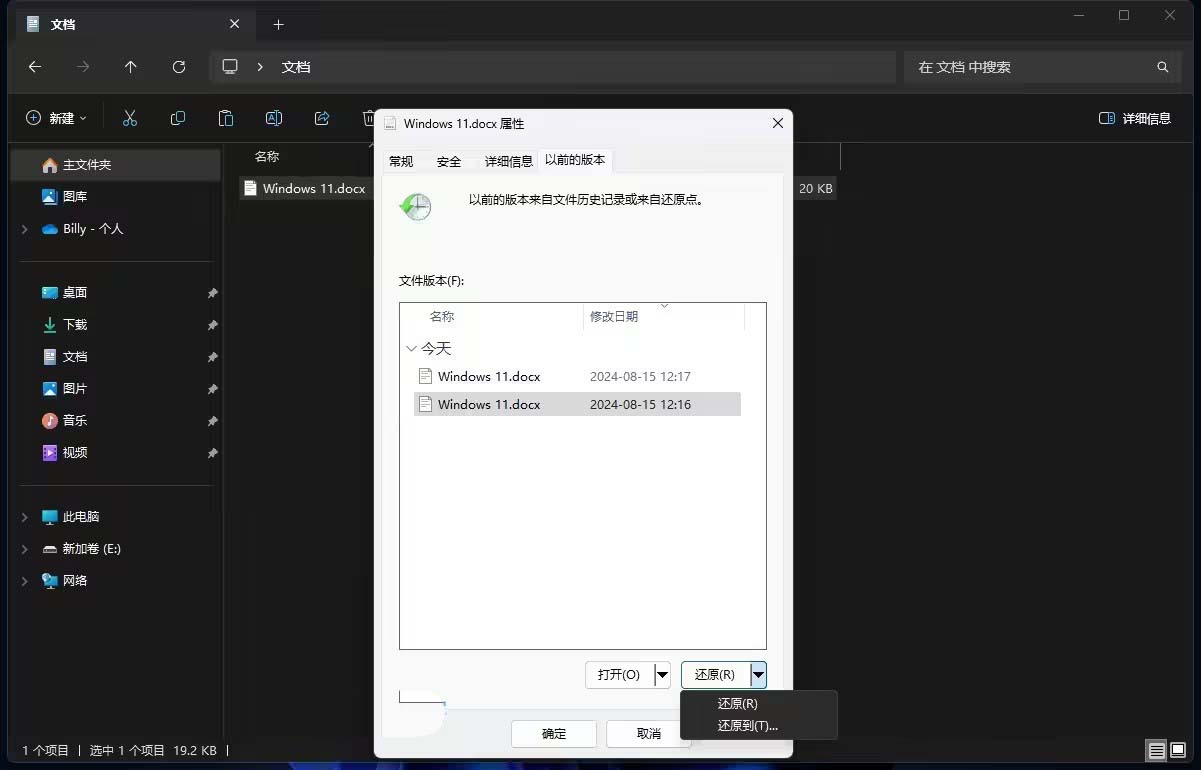This screenshot has height=770, width=1201.
Task: Switch to the 常规 tab
Action: [401, 161]
